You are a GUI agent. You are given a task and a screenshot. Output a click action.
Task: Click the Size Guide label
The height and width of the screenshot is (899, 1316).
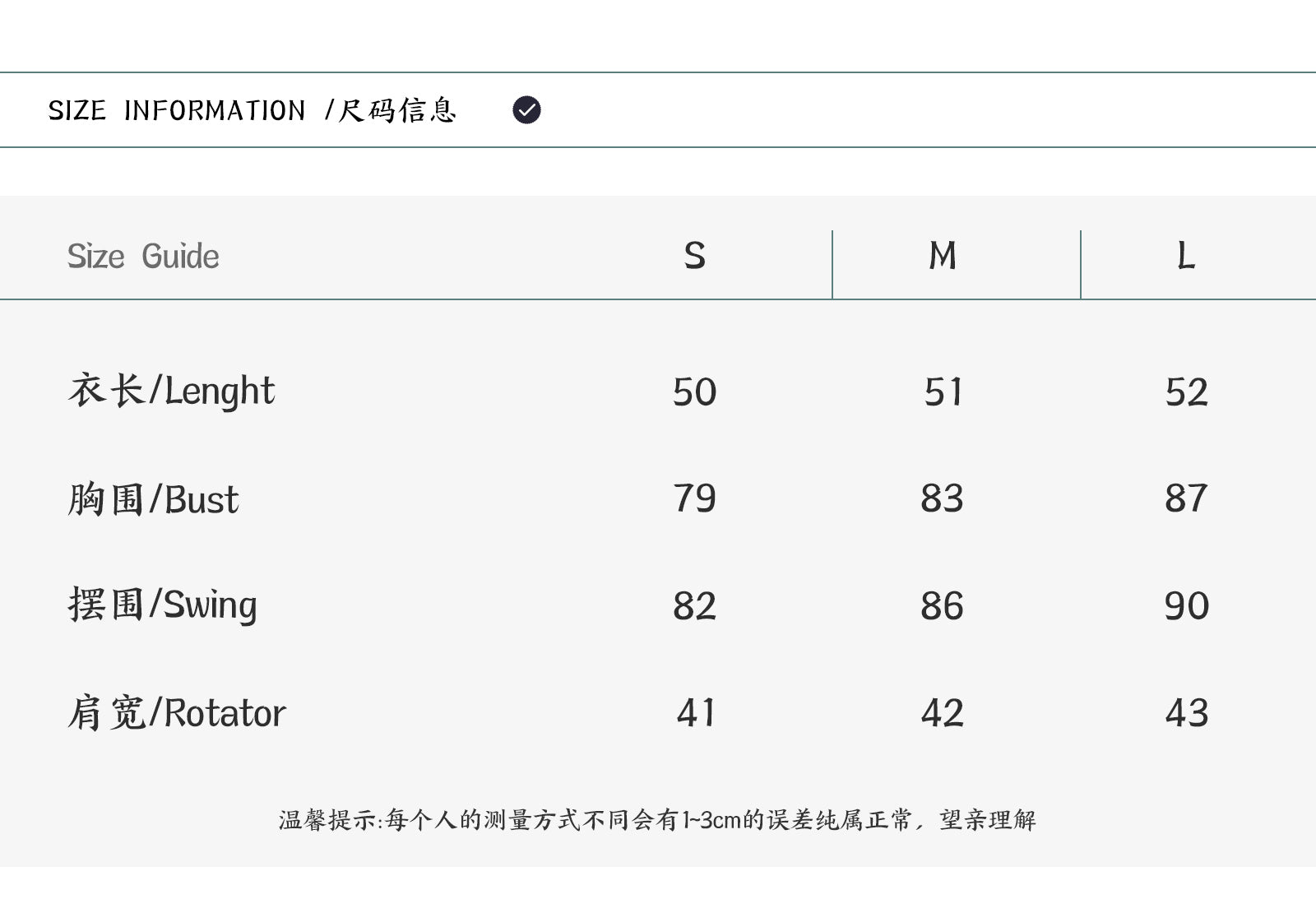(143, 257)
